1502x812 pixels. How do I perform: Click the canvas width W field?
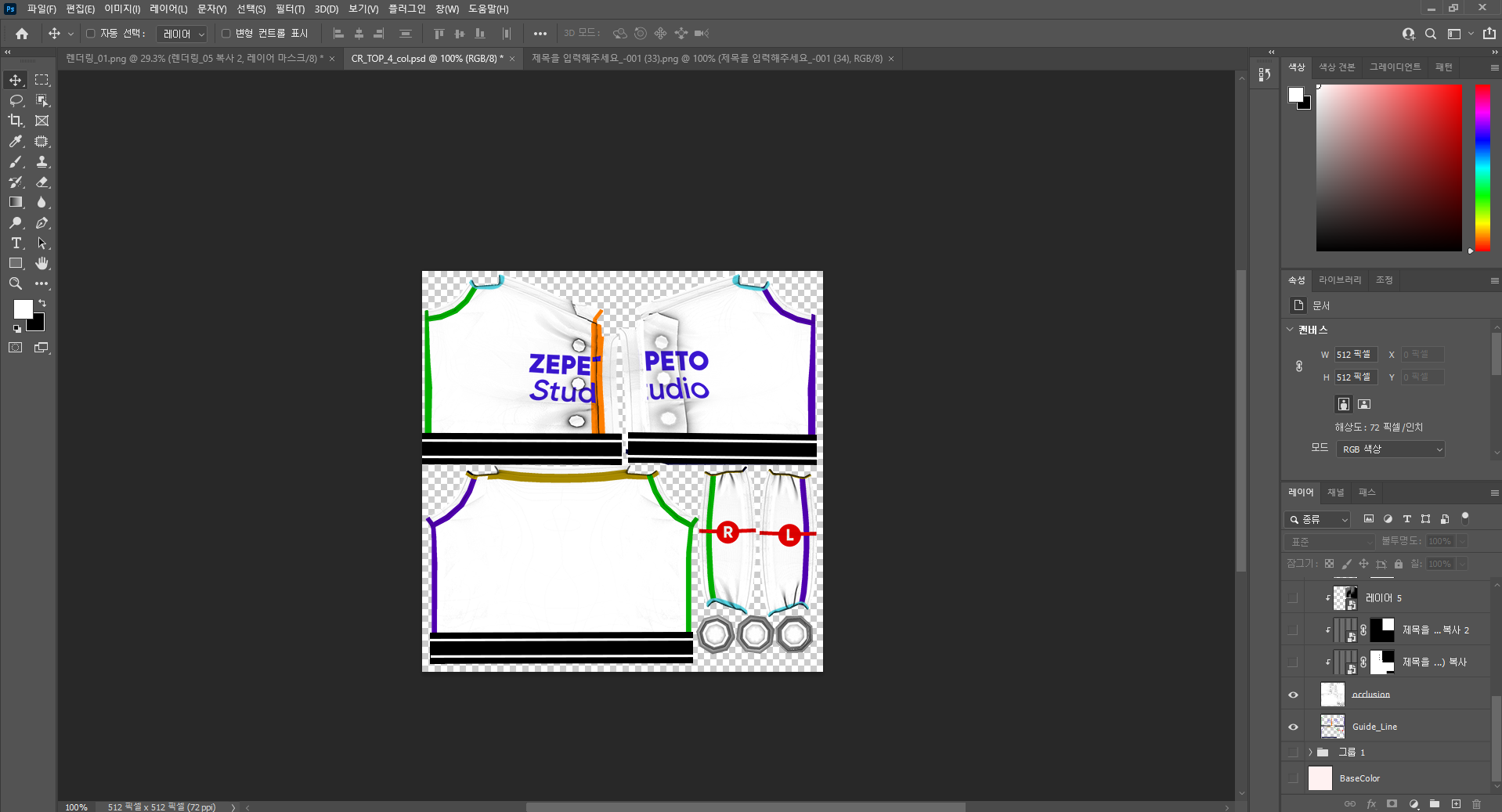(x=1356, y=355)
